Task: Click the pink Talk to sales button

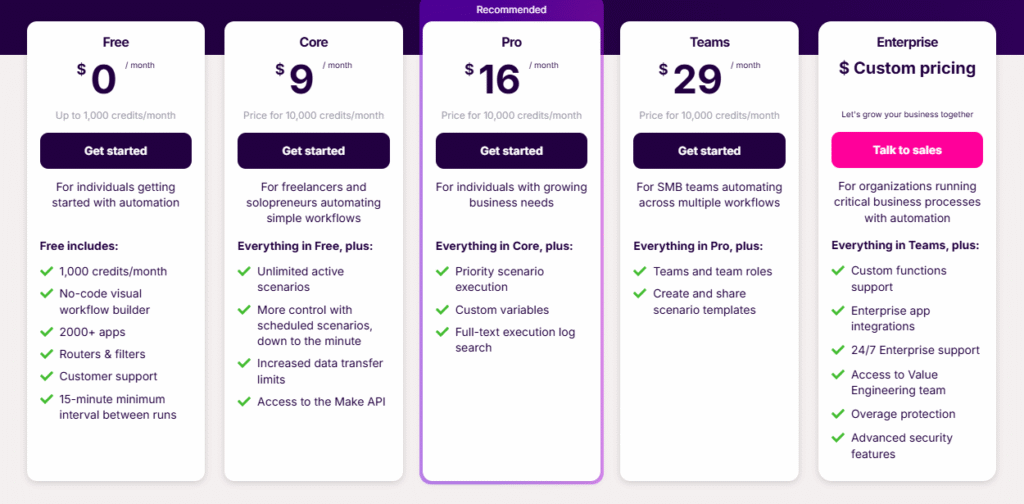Action: [907, 150]
